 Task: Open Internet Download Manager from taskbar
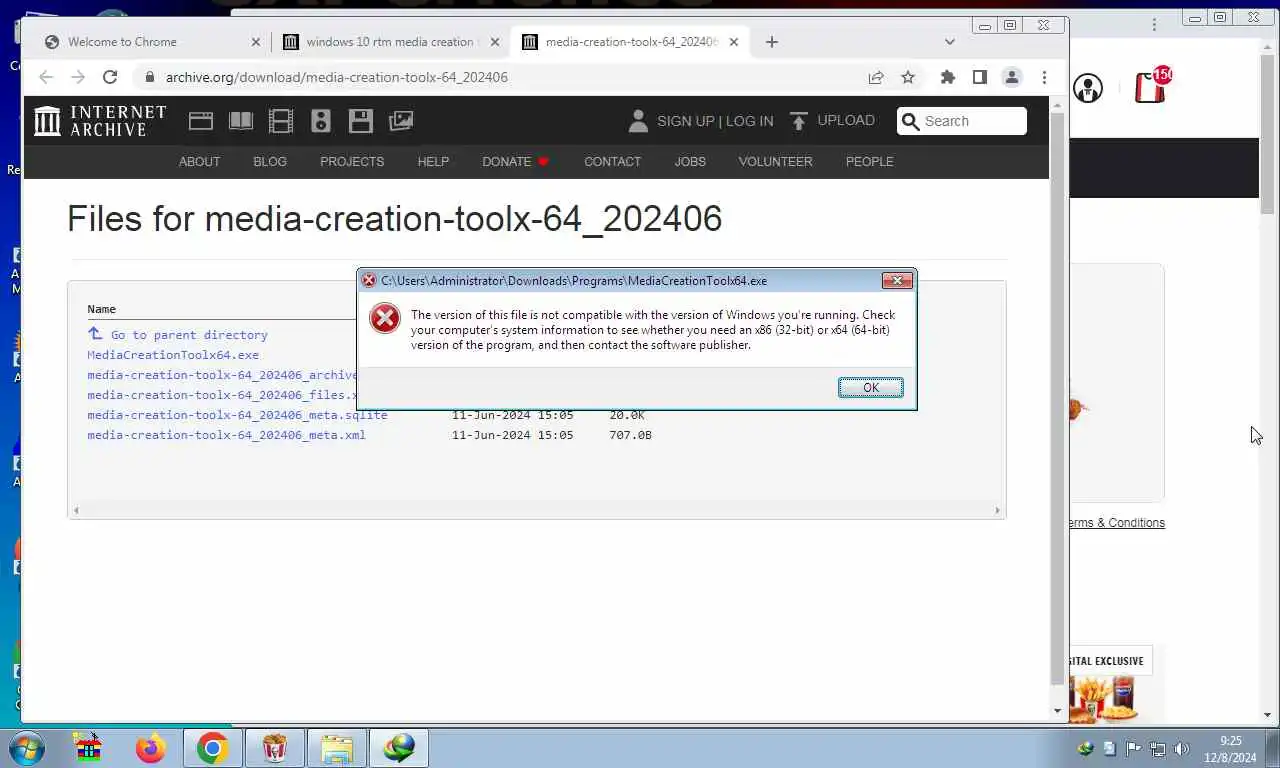399,748
